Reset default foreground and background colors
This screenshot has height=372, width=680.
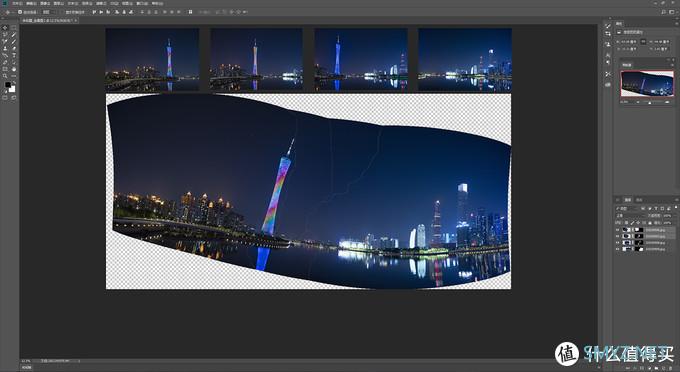6,91
